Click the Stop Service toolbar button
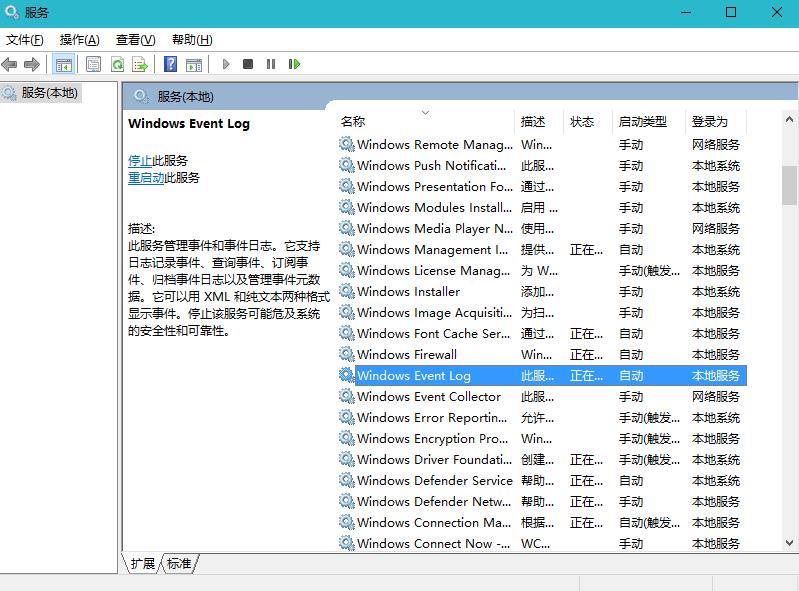 coord(248,64)
